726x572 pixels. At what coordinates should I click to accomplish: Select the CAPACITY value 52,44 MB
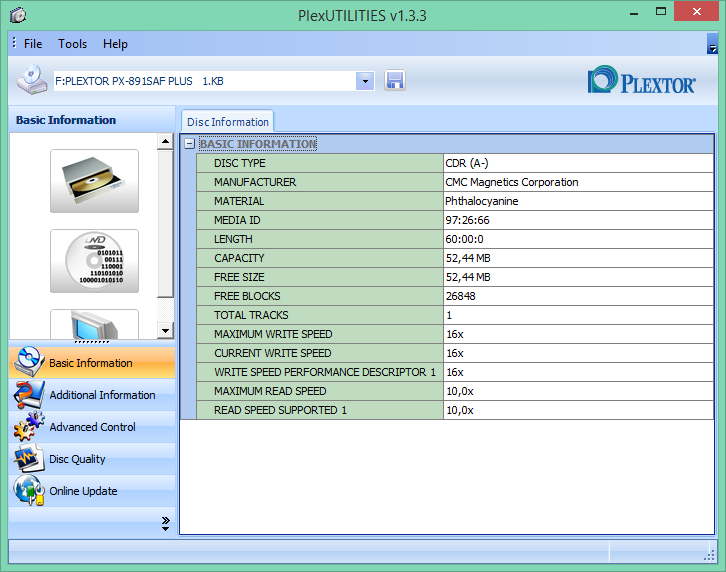click(x=578, y=258)
